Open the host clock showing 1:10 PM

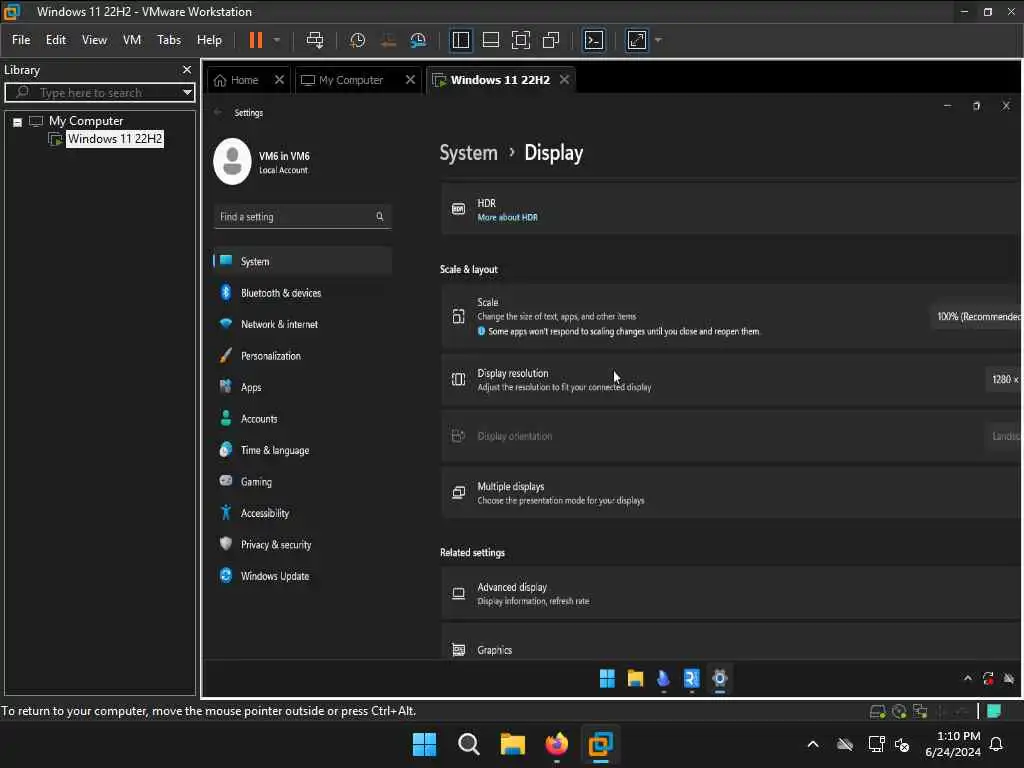(x=953, y=744)
